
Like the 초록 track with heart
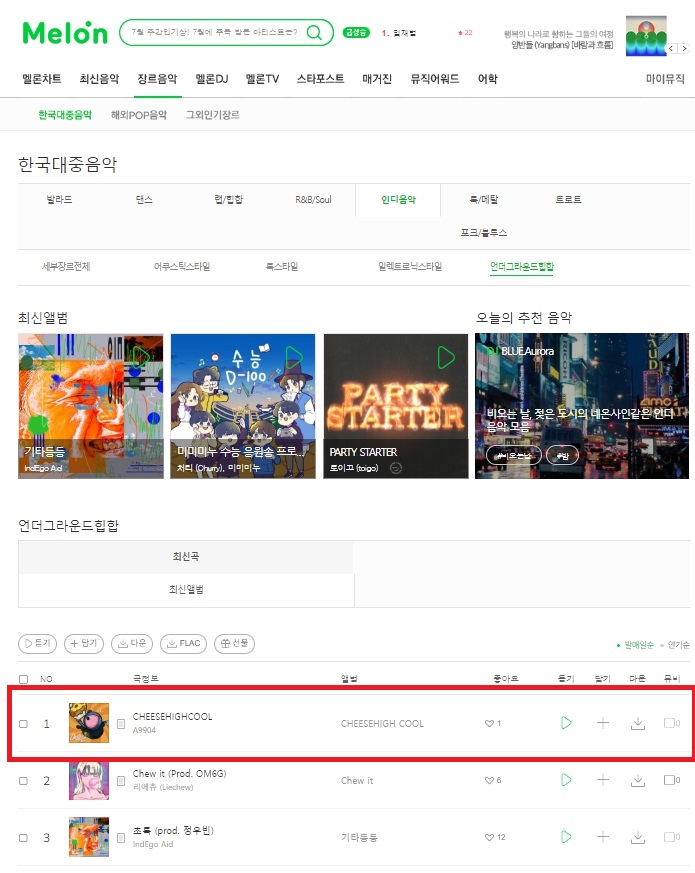(489, 837)
